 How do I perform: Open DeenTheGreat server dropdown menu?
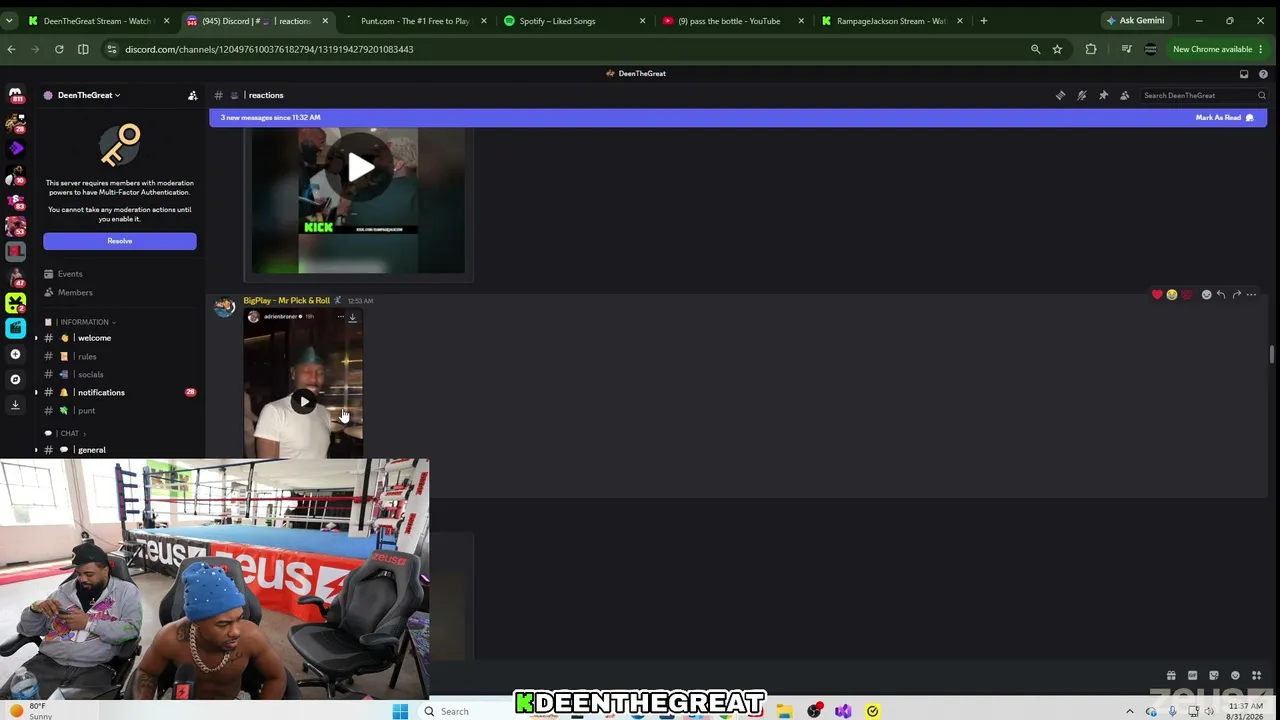click(x=87, y=95)
